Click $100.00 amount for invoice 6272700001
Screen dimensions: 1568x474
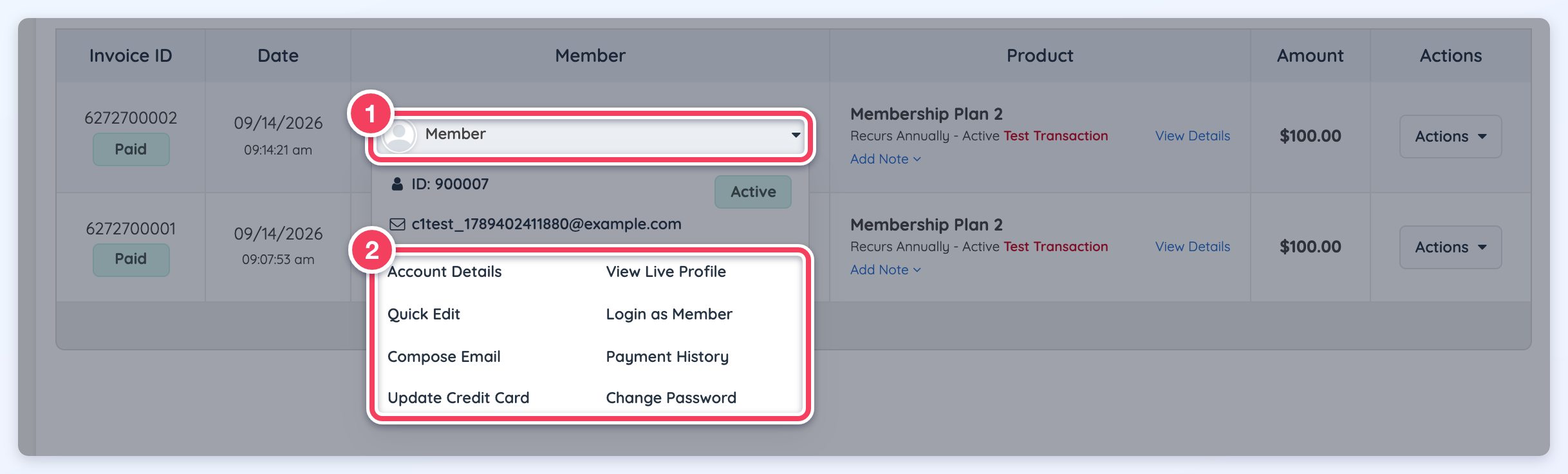[x=1311, y=247]
